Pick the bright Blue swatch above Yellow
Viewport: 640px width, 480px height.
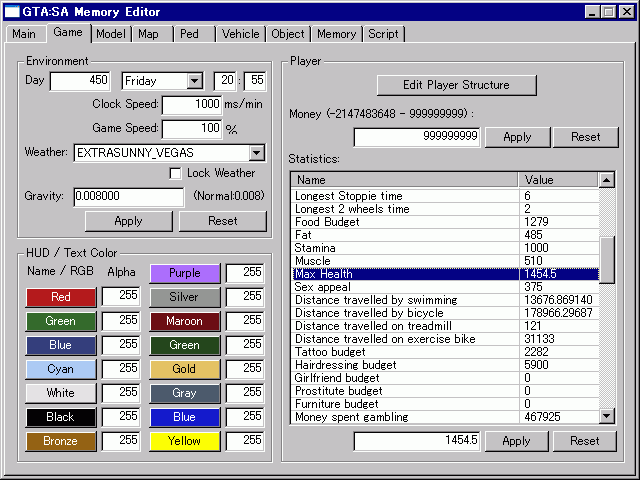(x=185, y=417)
